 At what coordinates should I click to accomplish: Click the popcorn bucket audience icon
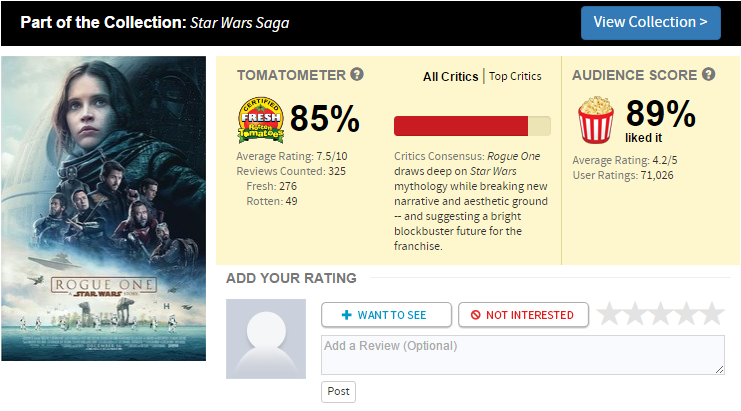tap(596, 119)
